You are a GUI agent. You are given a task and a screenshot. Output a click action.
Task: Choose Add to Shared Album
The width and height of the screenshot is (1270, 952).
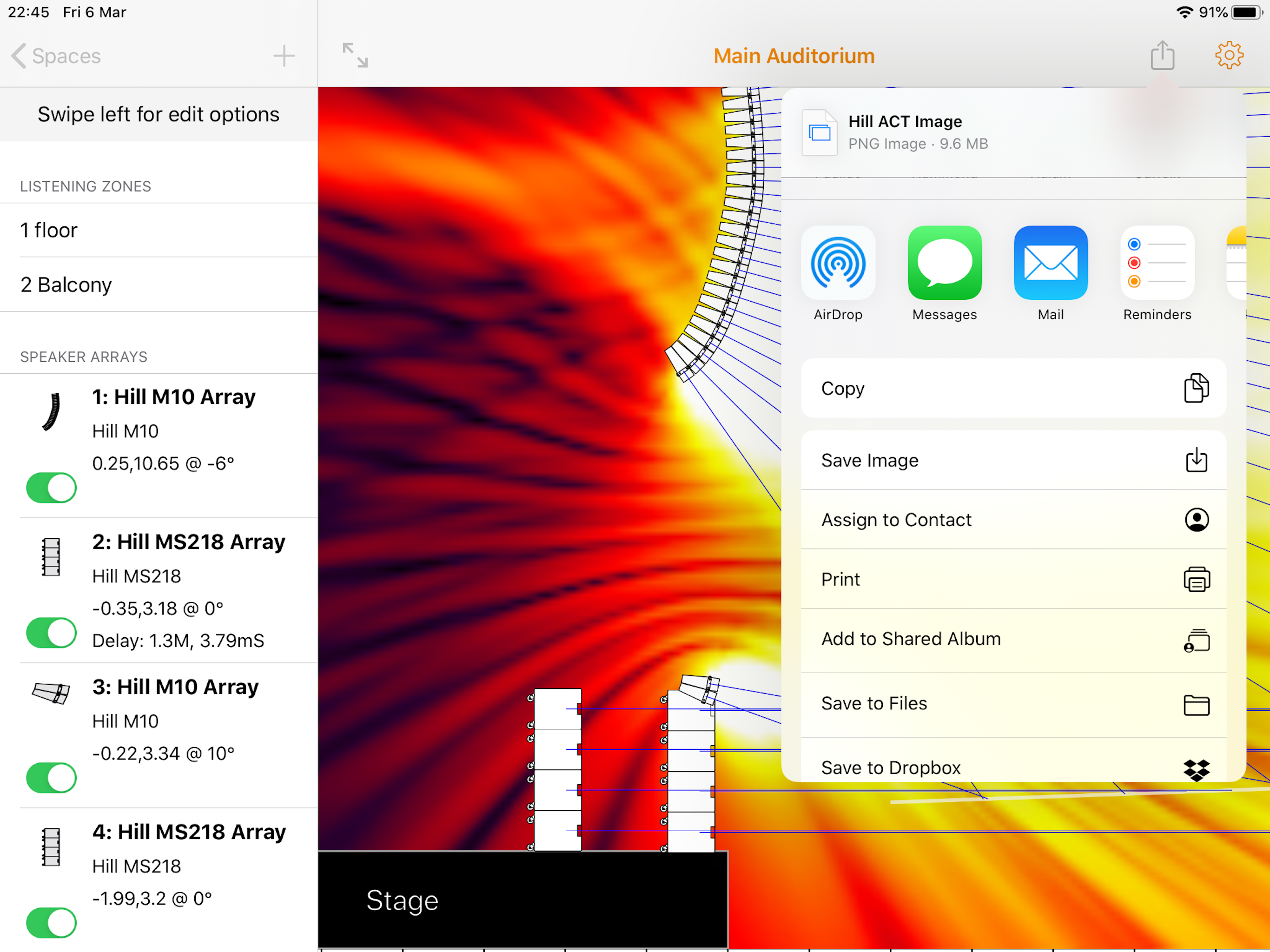1013,639
